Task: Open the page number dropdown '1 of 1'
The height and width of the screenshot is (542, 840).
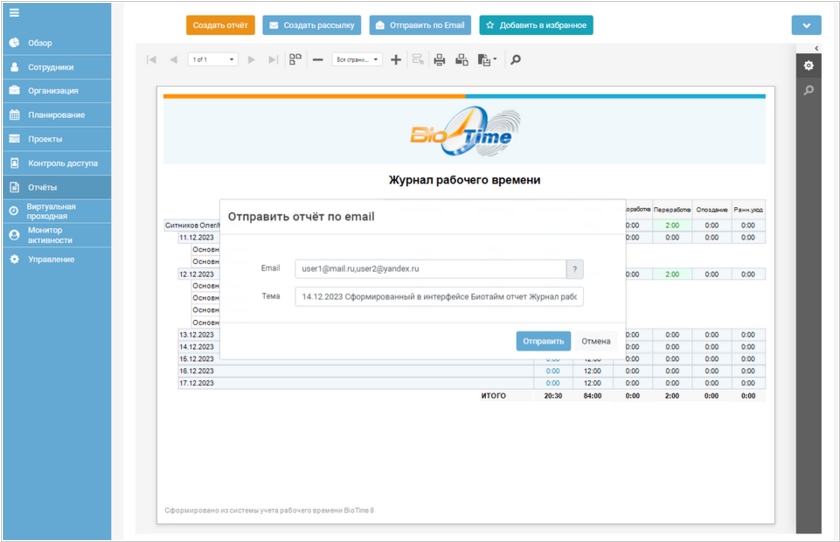Action: [x=213, y=60]
